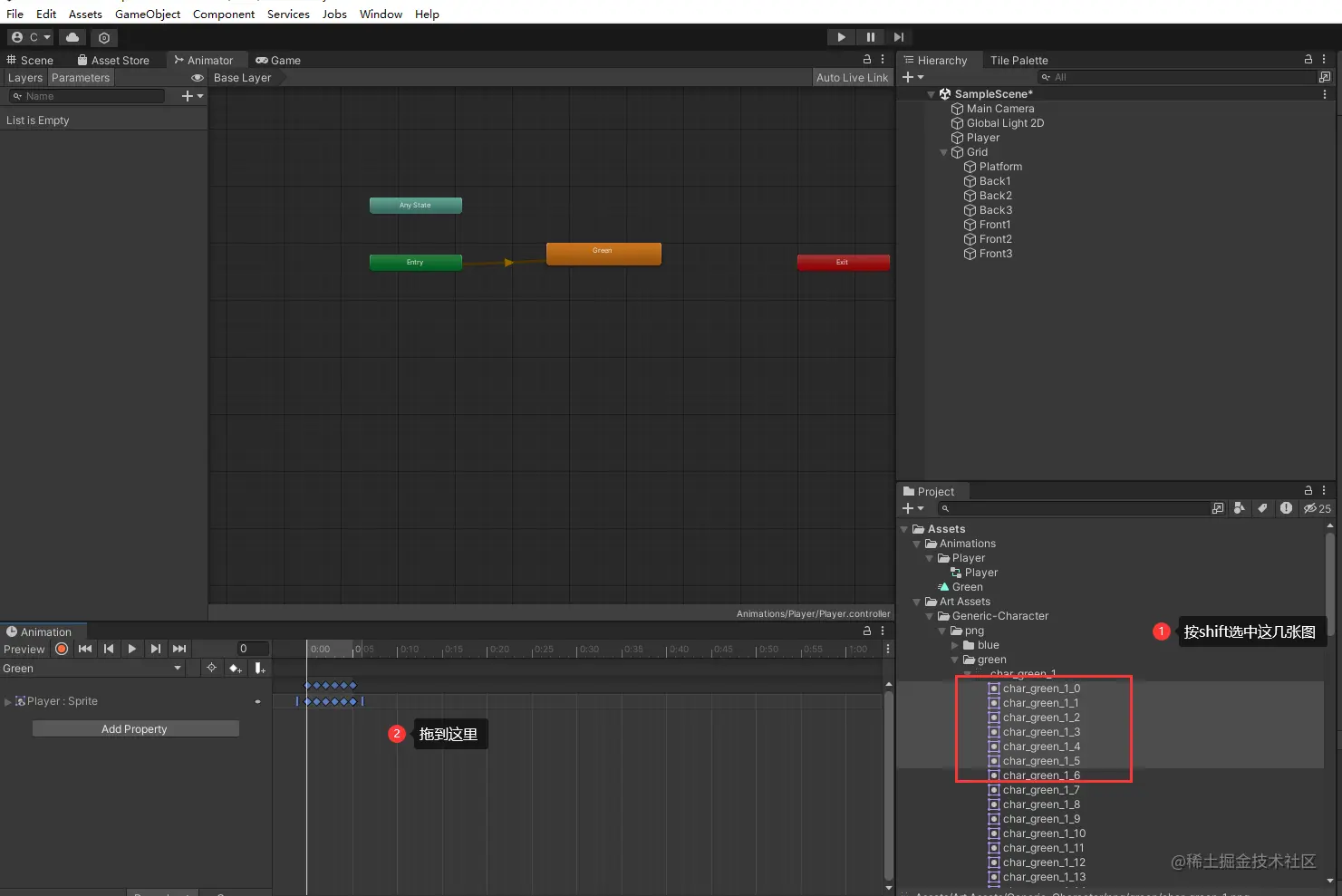This screenshot has width=1342, height=896.
Task: Click the tag icon in Project toolbar
Action: (x=1262, y=508)
